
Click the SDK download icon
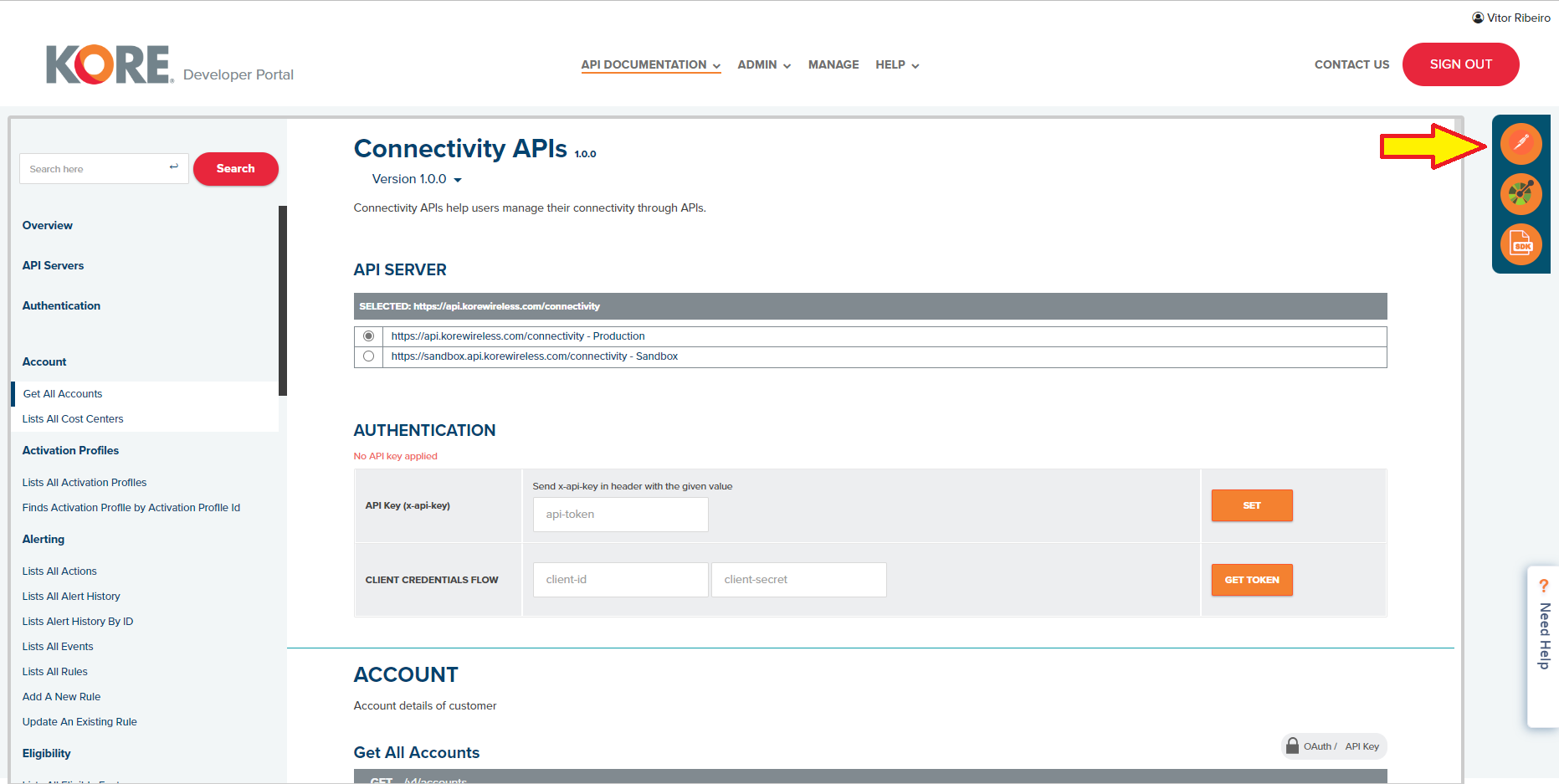1521,244
